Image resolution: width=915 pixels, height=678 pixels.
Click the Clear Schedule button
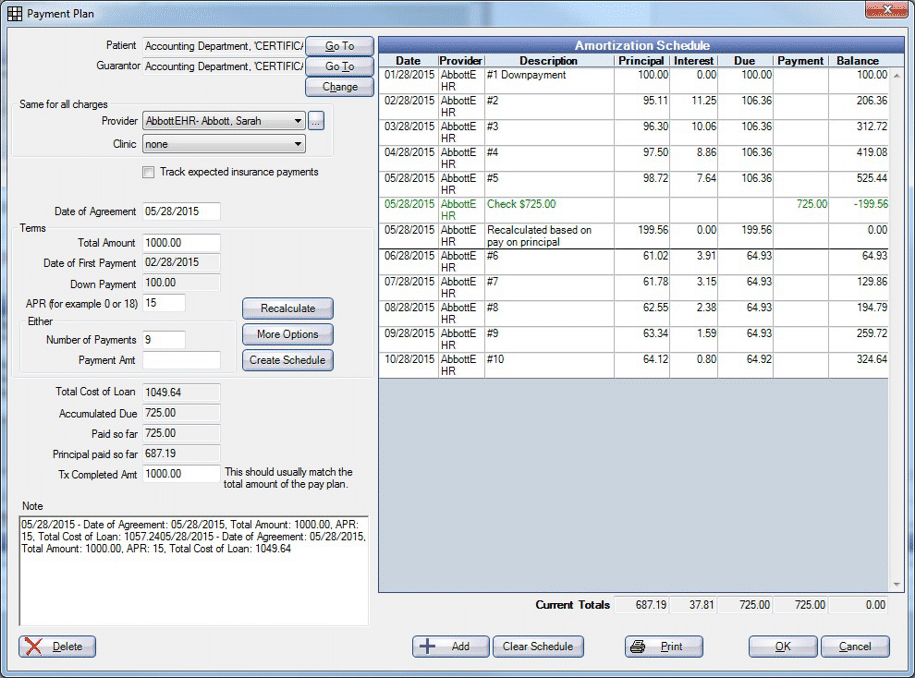tap(538, 646)
